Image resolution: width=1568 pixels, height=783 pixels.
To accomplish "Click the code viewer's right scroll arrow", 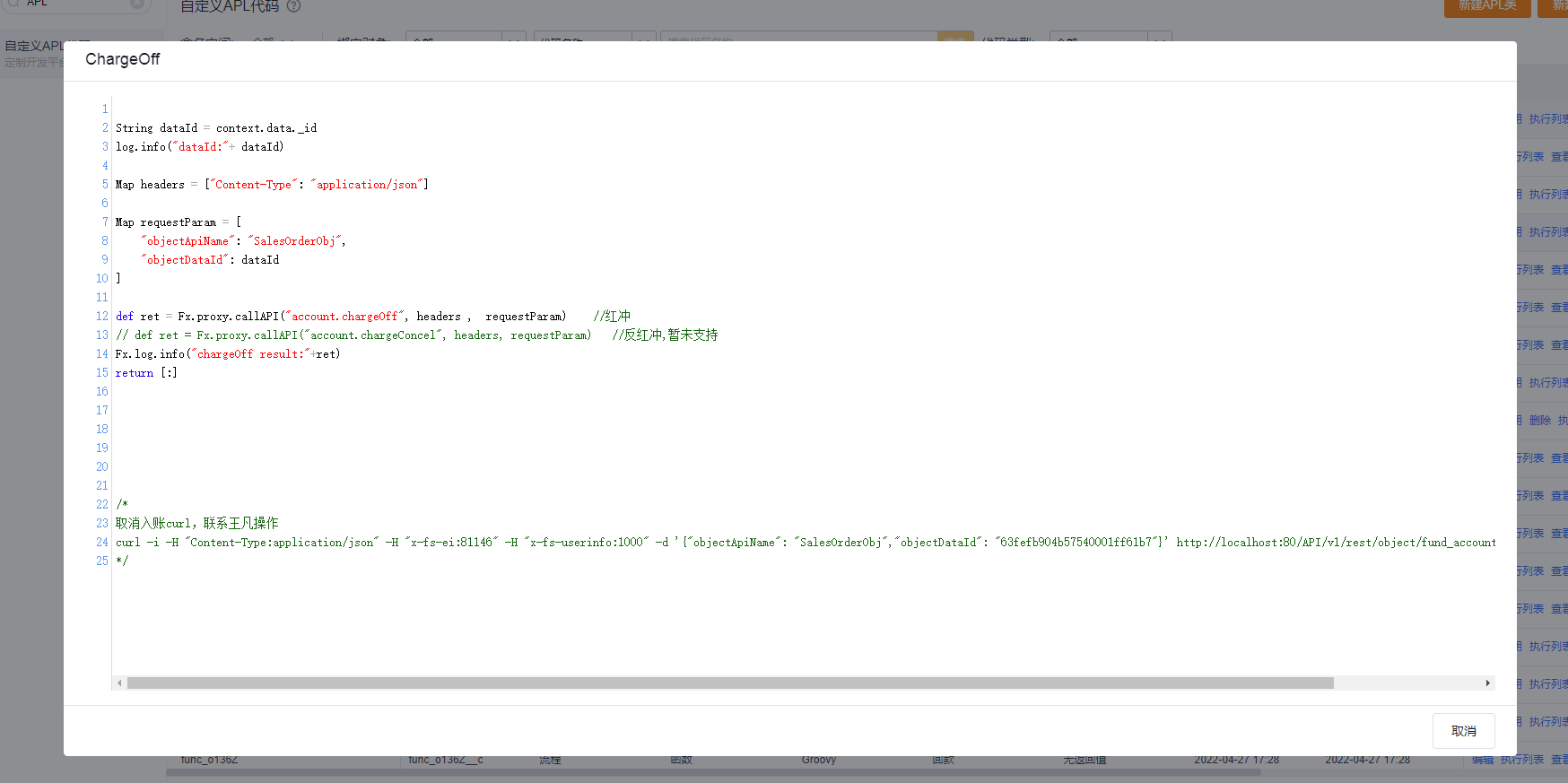I will click(x=1487, y=683).
